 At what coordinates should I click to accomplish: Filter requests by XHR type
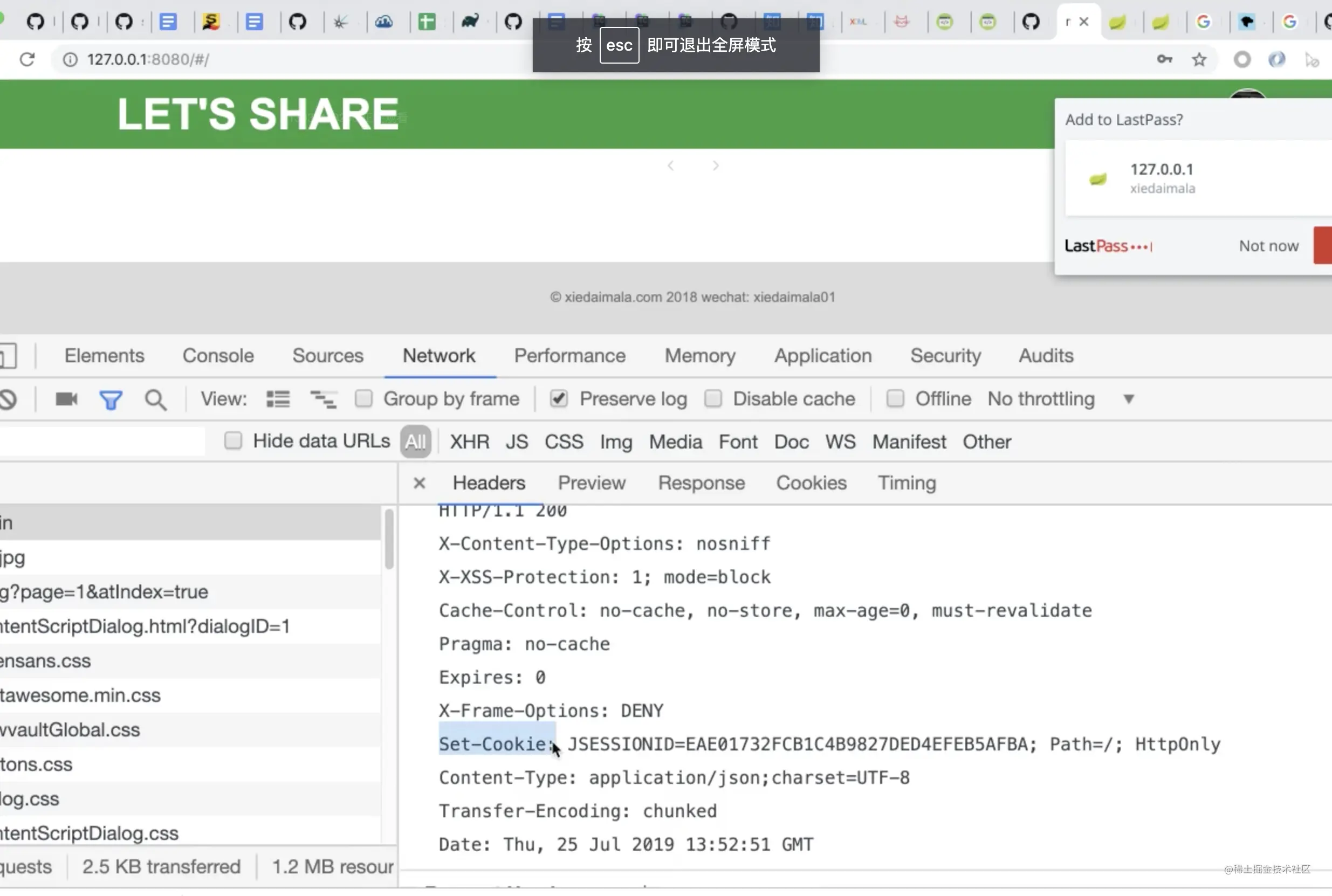[469, 442]
